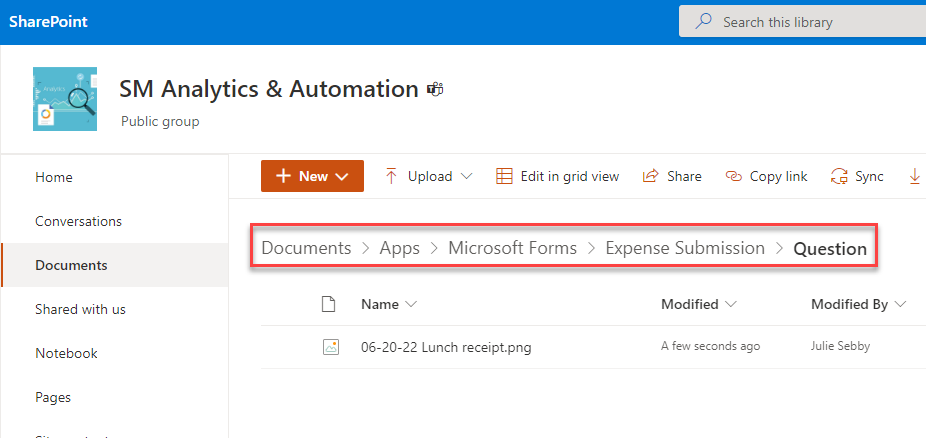The image size is (926, 438).
Task: Open the SM Analytics site logo
Action: coord(65,99)
